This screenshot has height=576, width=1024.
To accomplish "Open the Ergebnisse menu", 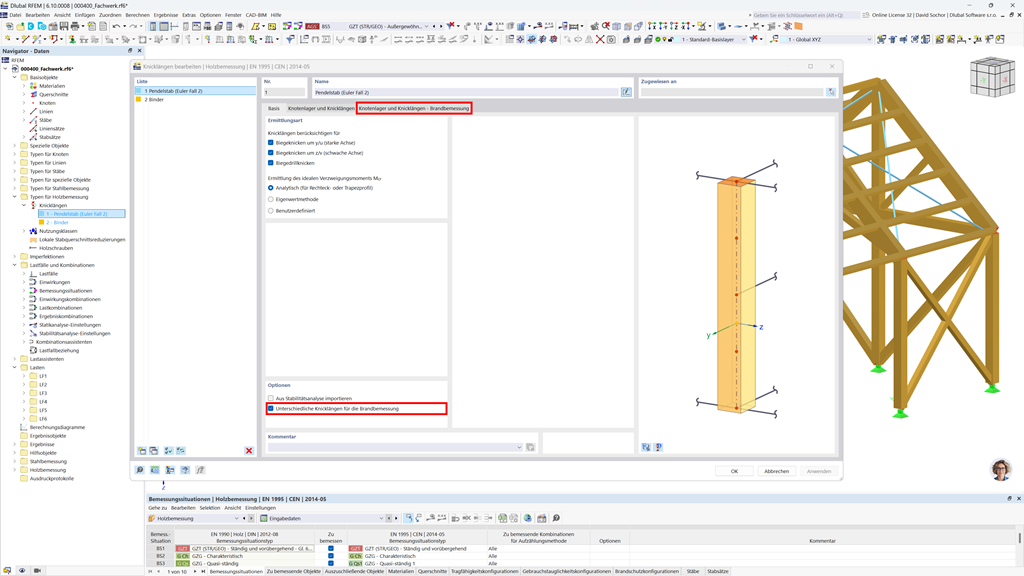I will pos(166,14).
